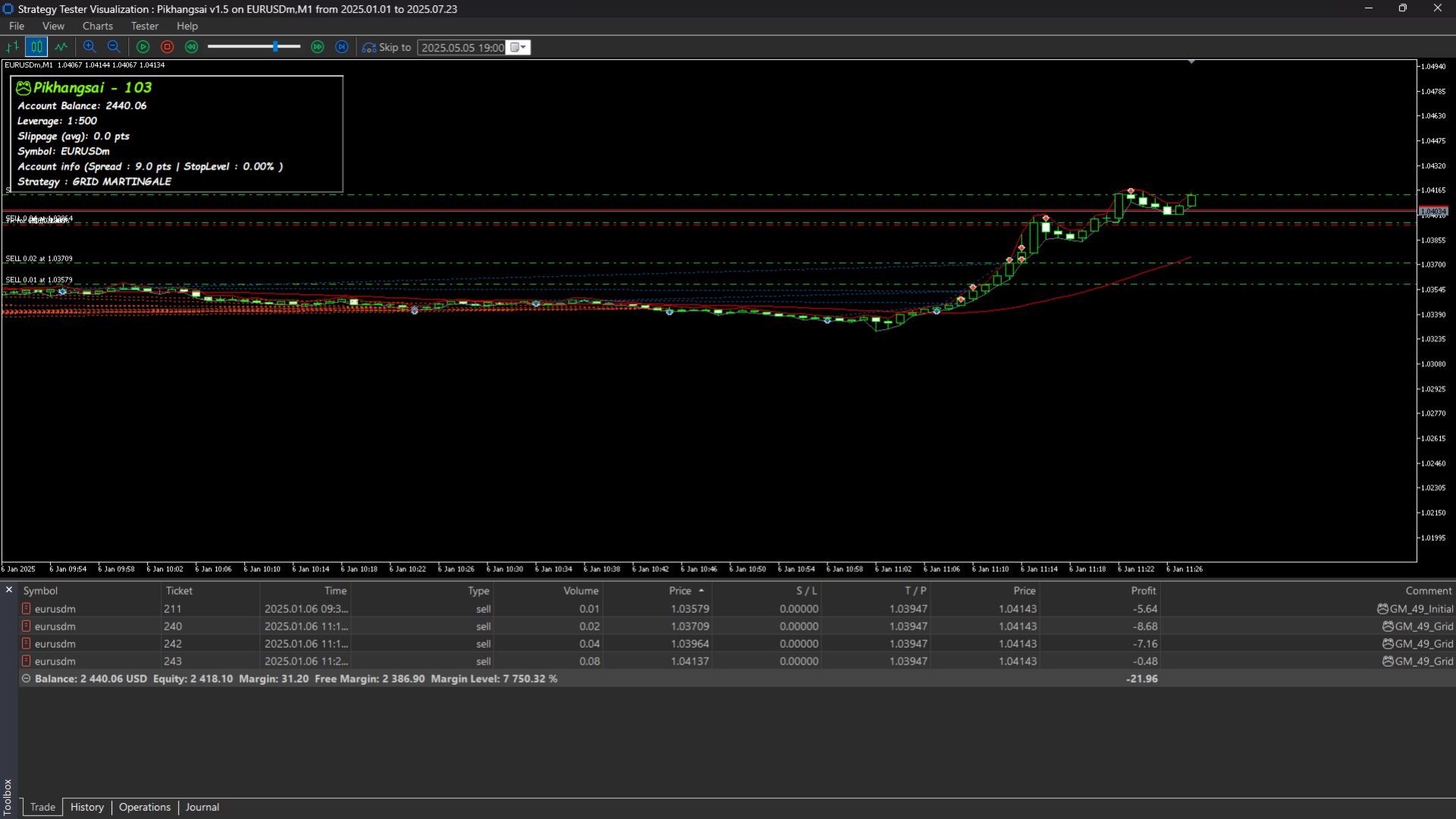Edit the skip-to date field 2025.05.05 19:00
1456x819 pixels.
coord(463,47)
